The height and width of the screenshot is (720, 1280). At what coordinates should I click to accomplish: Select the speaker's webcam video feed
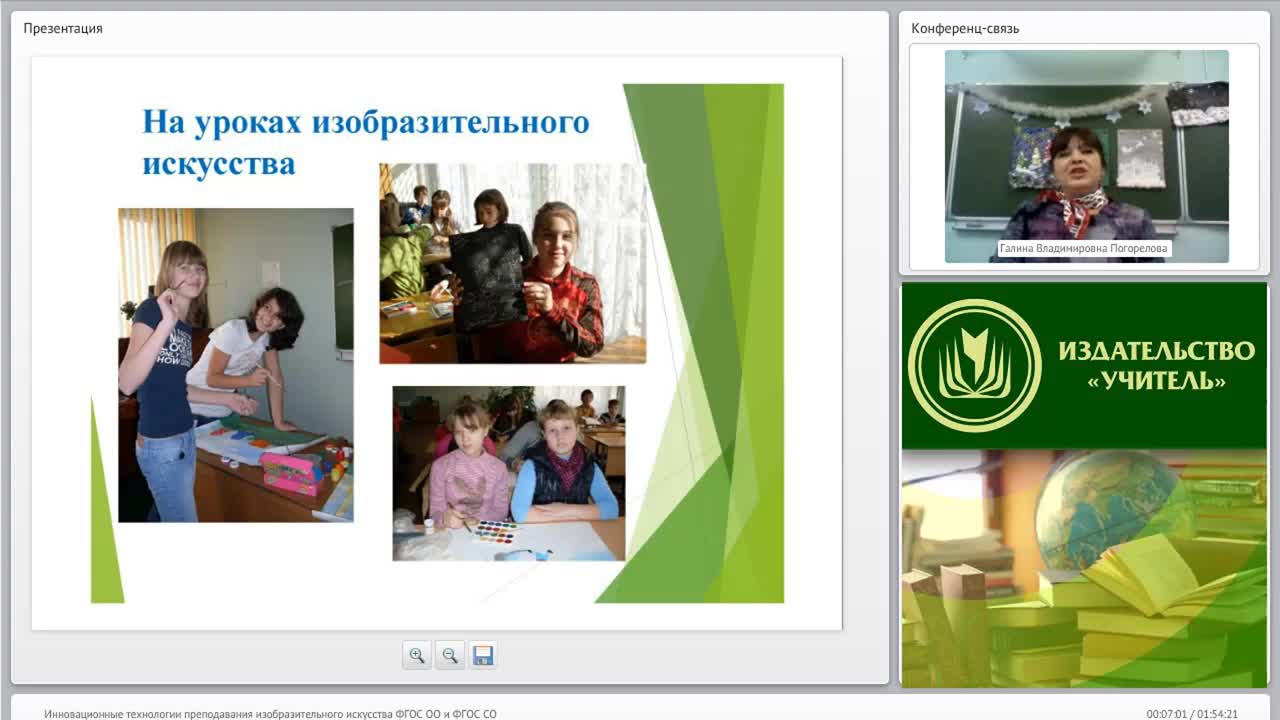point(1087,156)
